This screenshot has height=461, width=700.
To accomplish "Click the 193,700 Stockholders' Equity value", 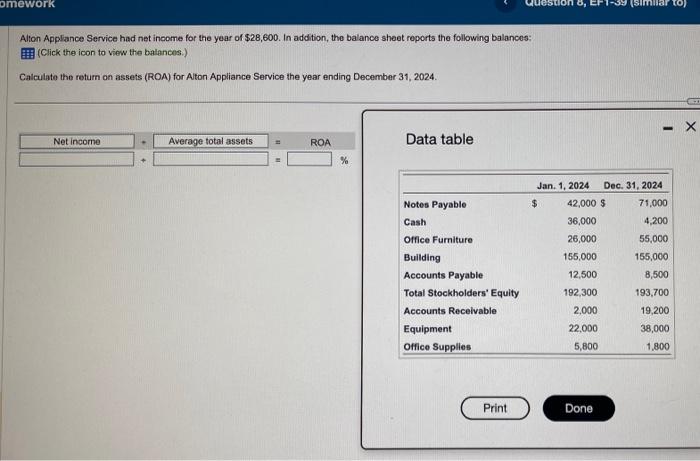I will (652, 293).
